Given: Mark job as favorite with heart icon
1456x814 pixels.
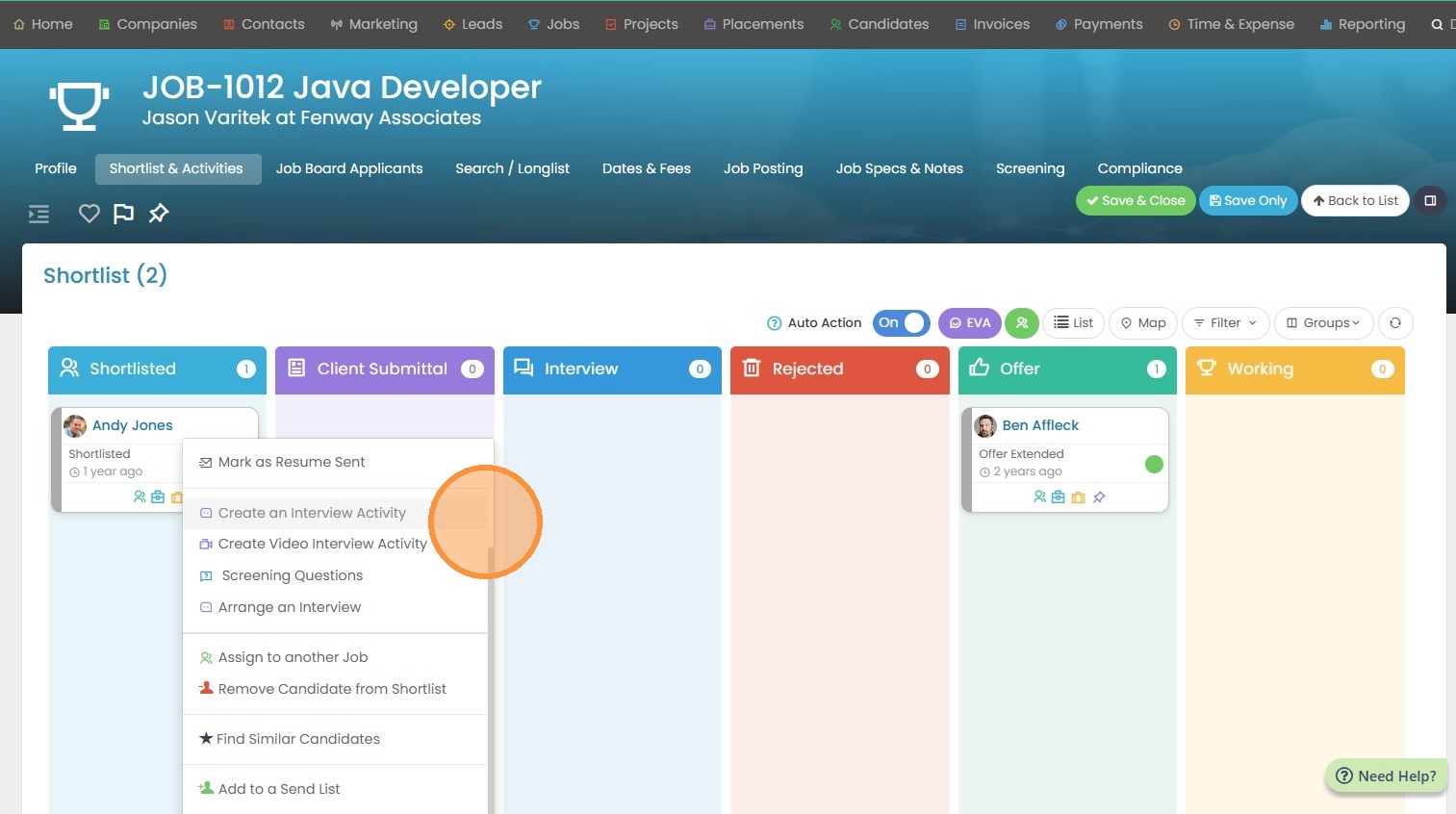Looking at the screenshot, I should (89, 214).
